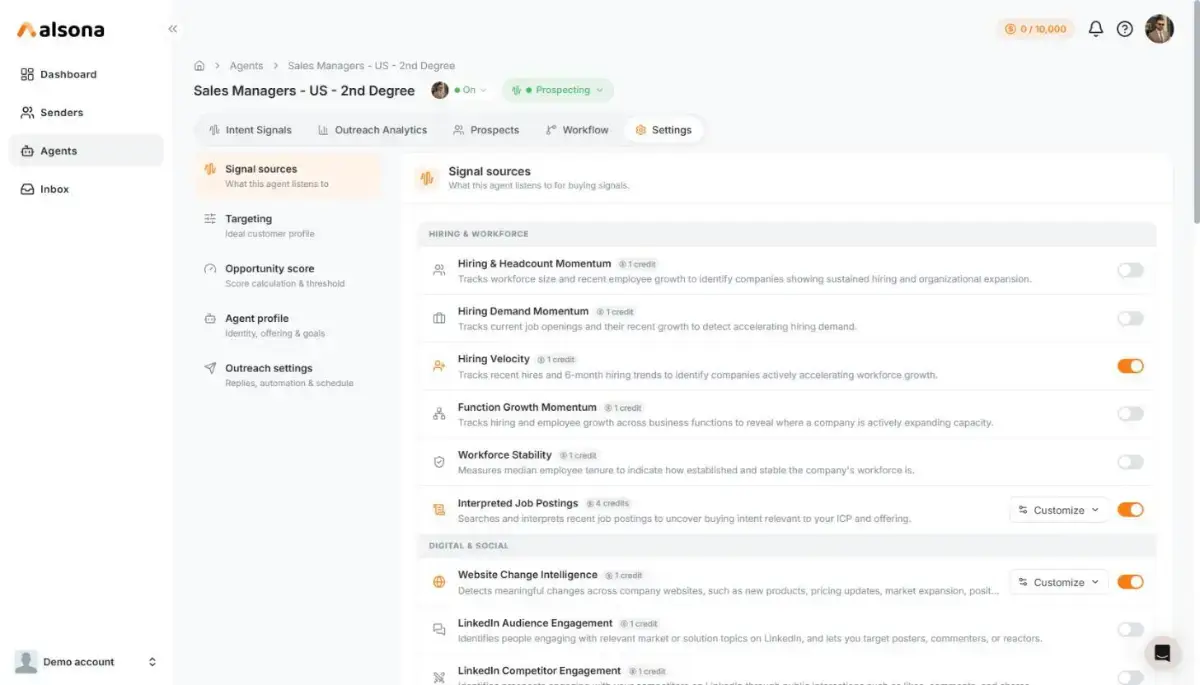Open the Outreach settings section
1200x685 pixels.
(288, 375)
